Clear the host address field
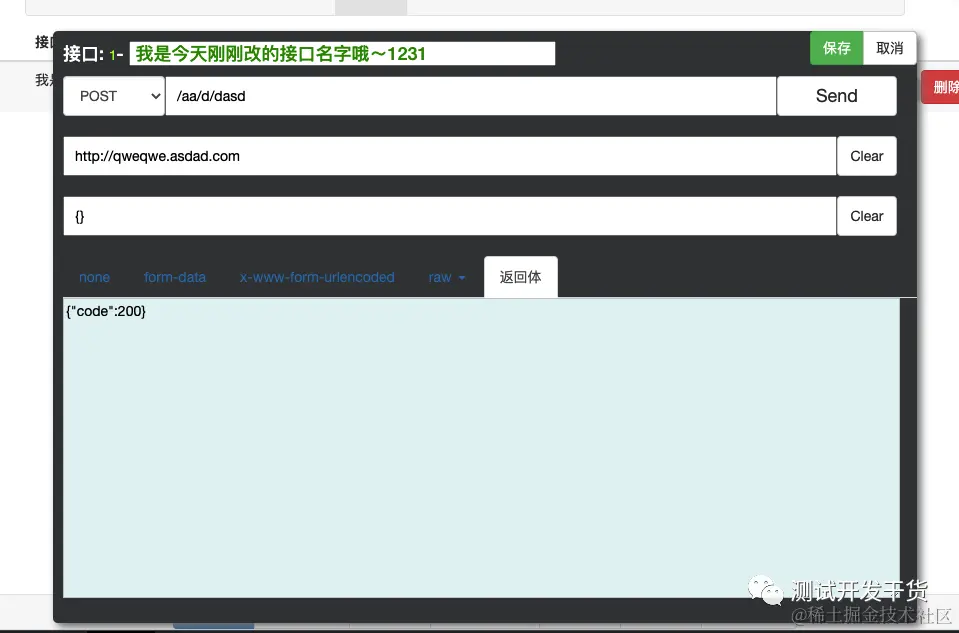This screenshot has width=959, height=633. (867, 156)
